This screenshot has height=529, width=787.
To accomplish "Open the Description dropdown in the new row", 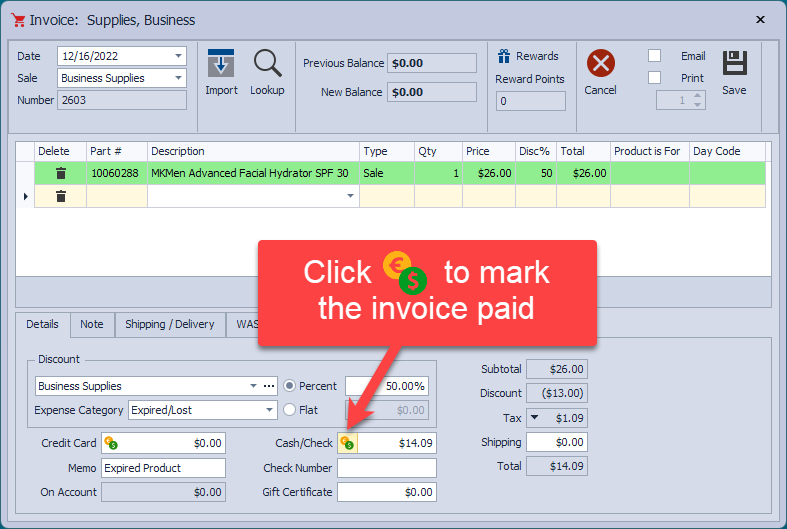I will pos(350,196).
